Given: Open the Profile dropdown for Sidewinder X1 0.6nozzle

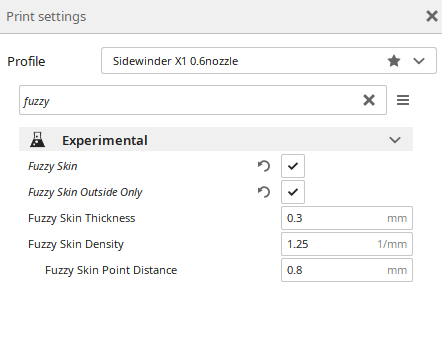Looking at the screenshot, I should pos(269,61).
